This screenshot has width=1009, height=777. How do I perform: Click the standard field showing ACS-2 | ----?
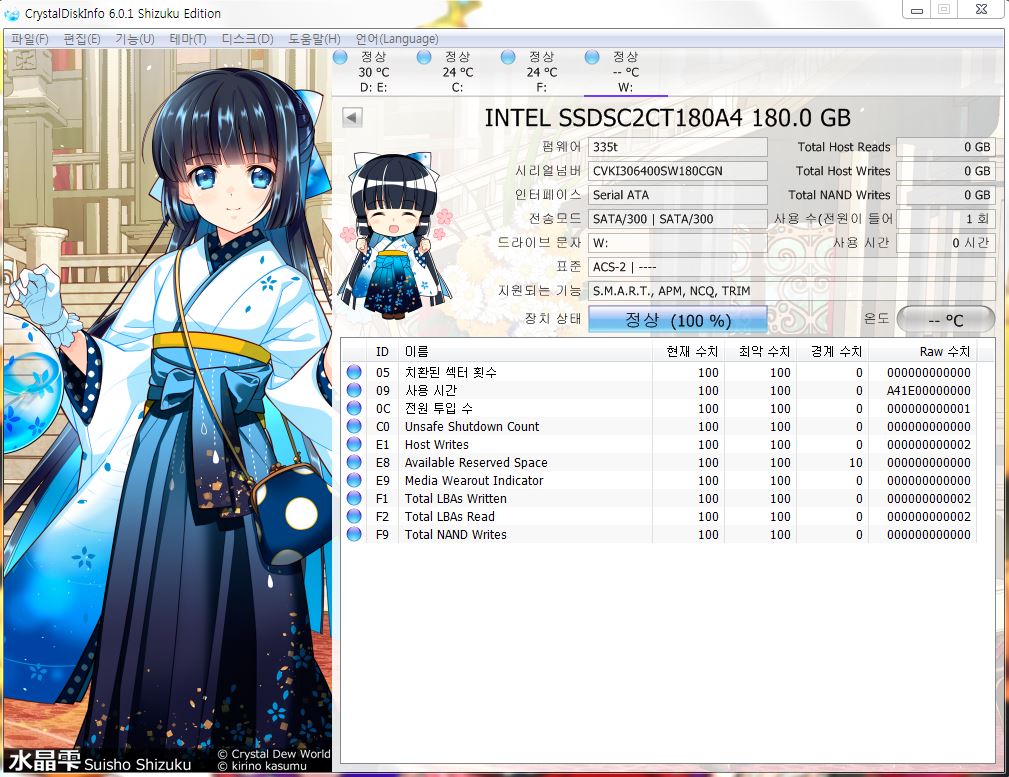click(x=791, y=267)
